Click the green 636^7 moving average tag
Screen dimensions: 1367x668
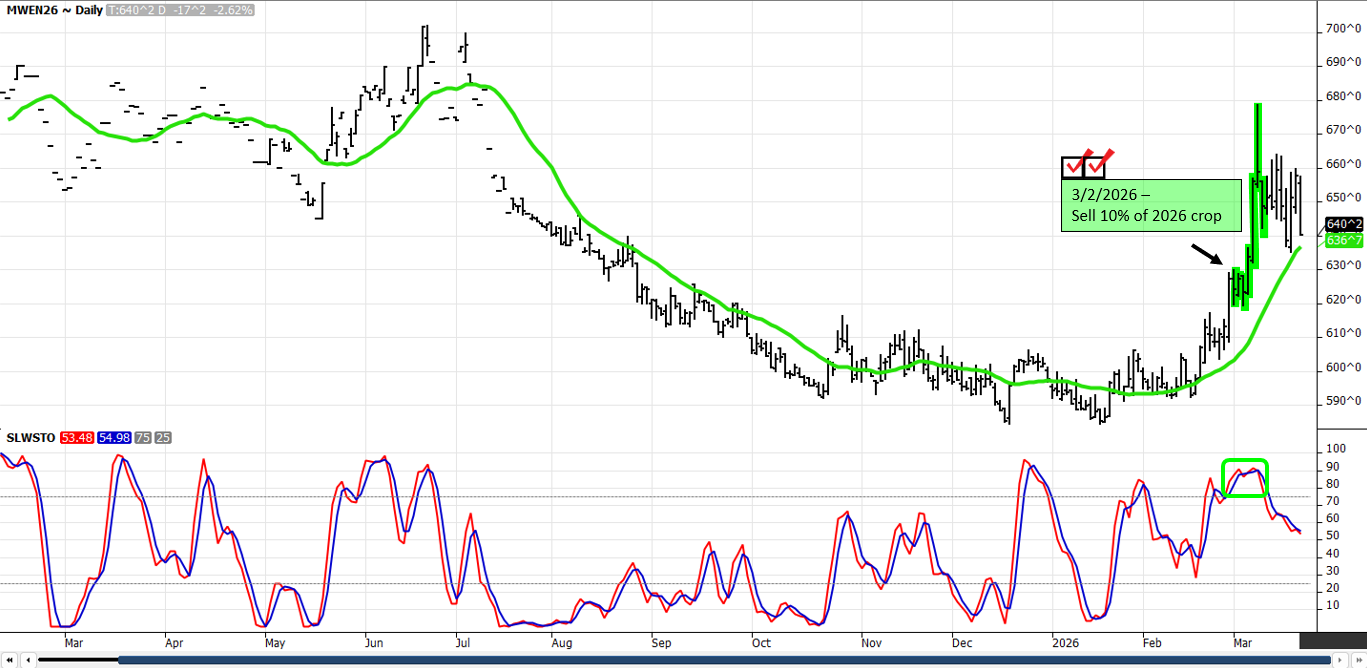1344,240
